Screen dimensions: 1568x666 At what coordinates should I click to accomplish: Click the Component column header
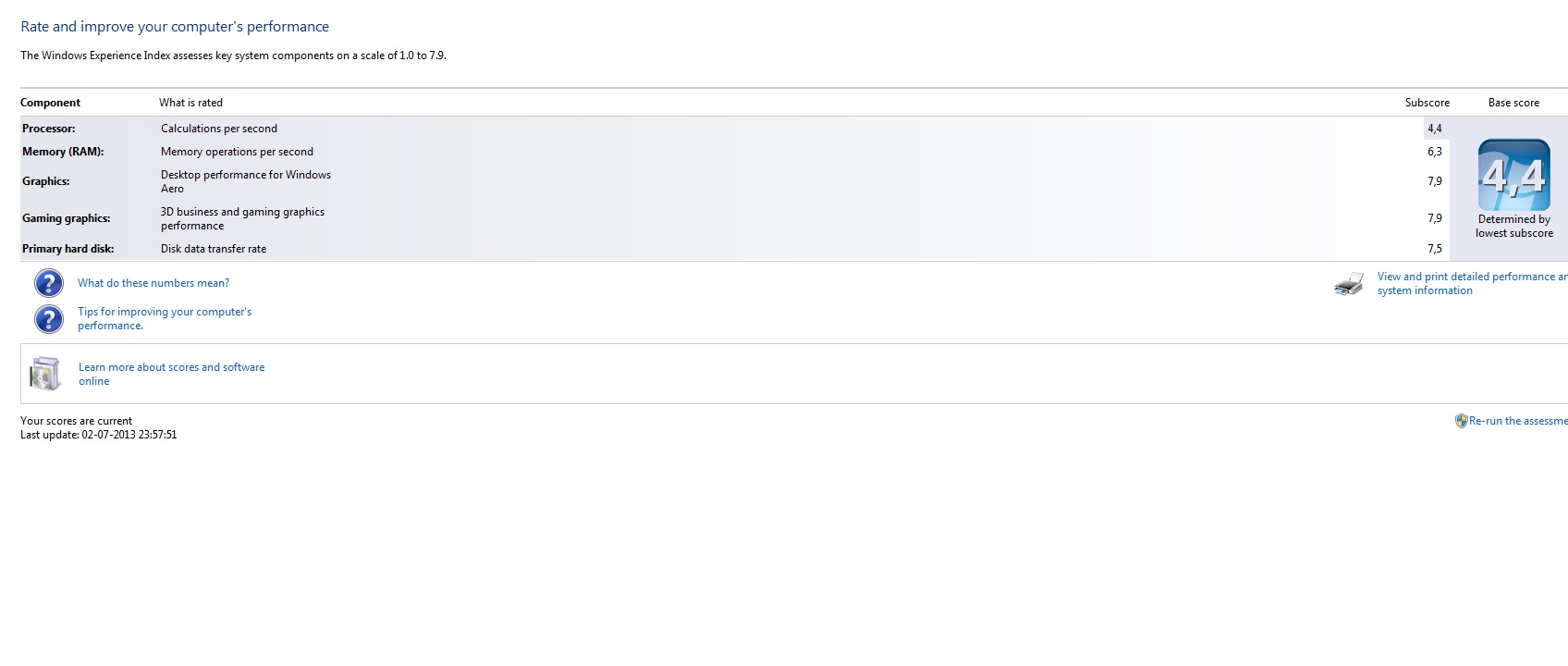click(50, 103)
